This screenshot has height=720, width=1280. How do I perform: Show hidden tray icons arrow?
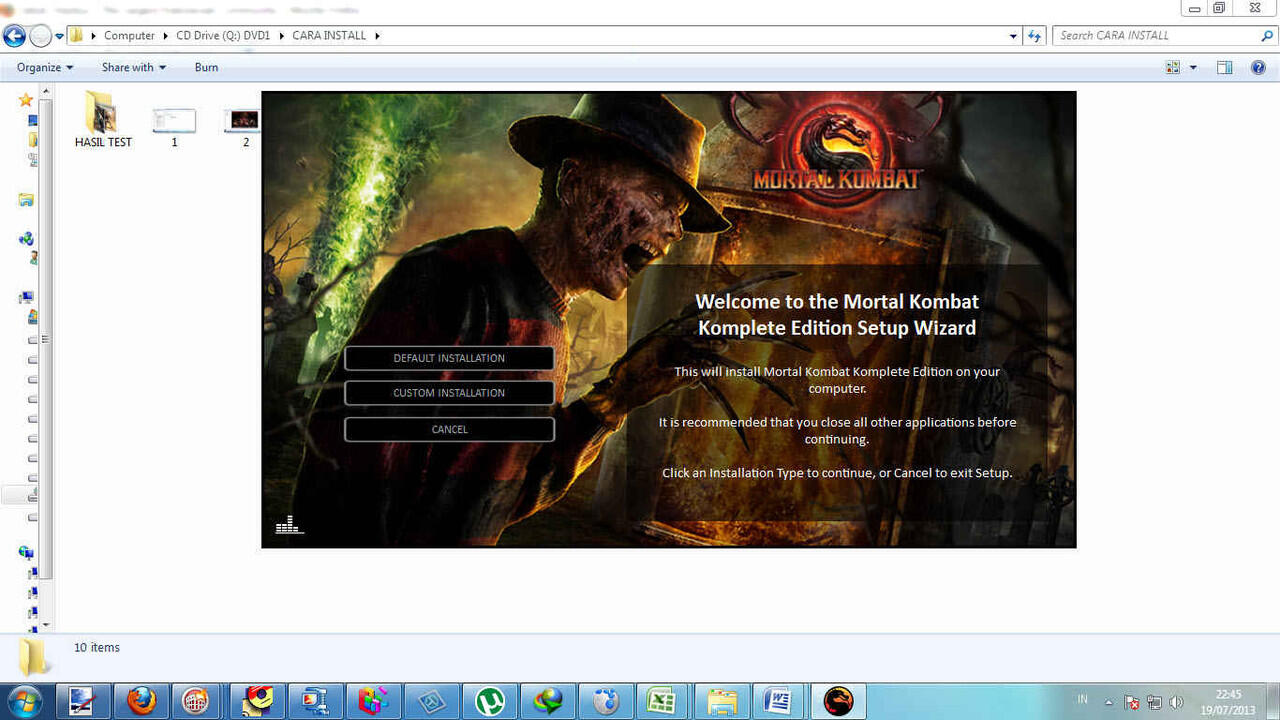click(1108, 702)
